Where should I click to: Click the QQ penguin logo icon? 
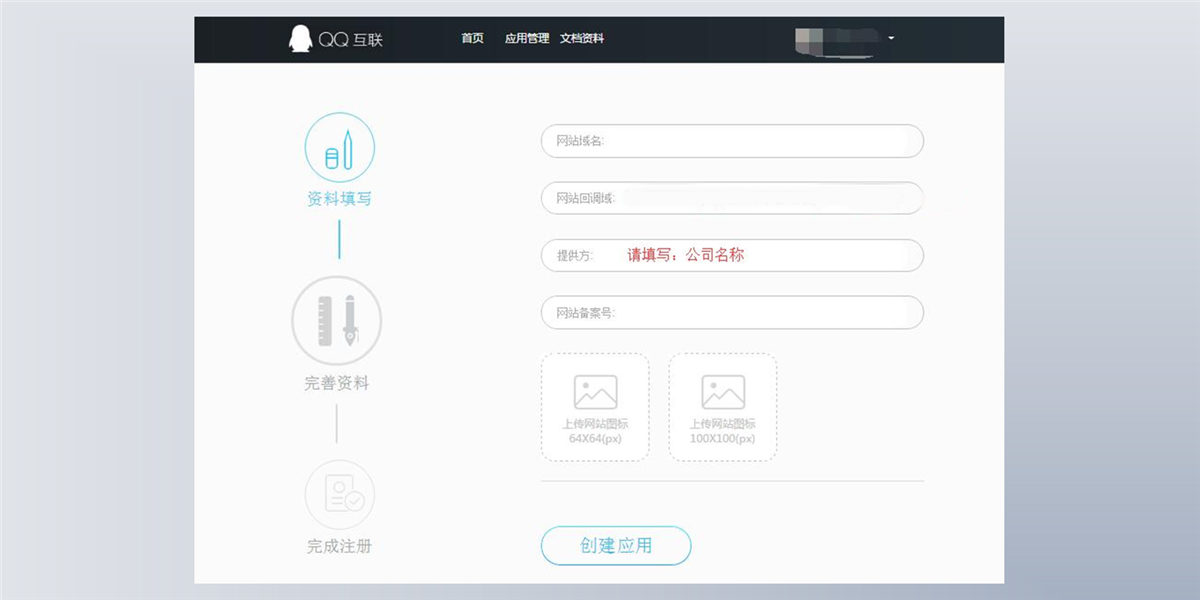(x=300, y=39)
